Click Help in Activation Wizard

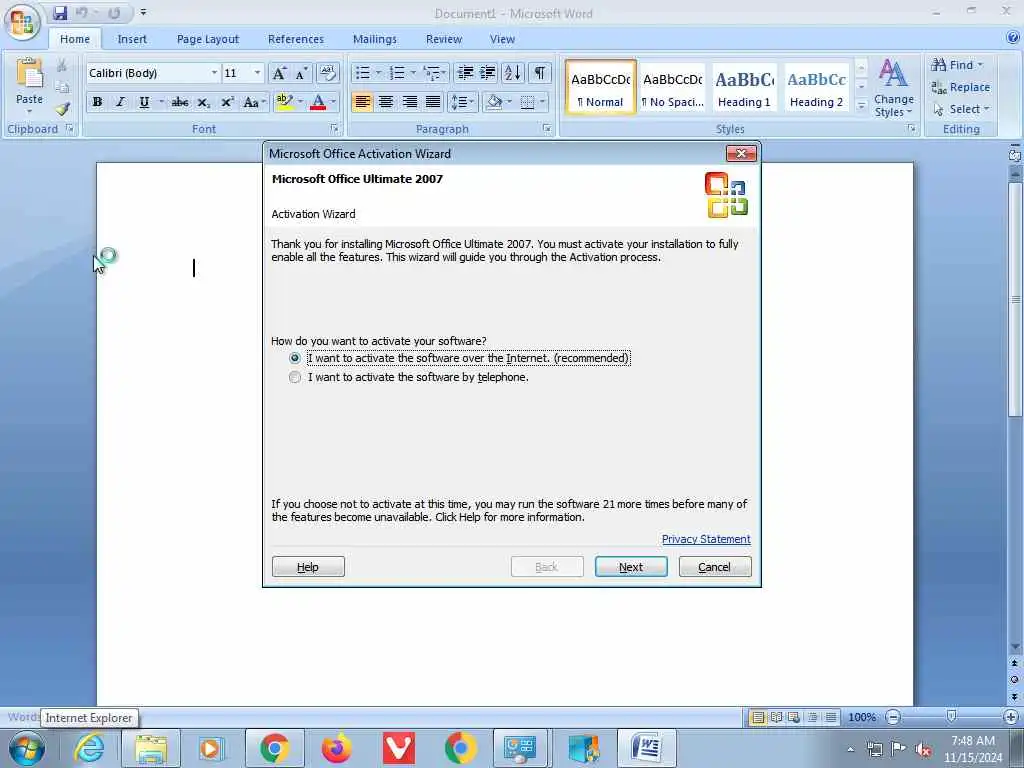[x=308, y=567]
